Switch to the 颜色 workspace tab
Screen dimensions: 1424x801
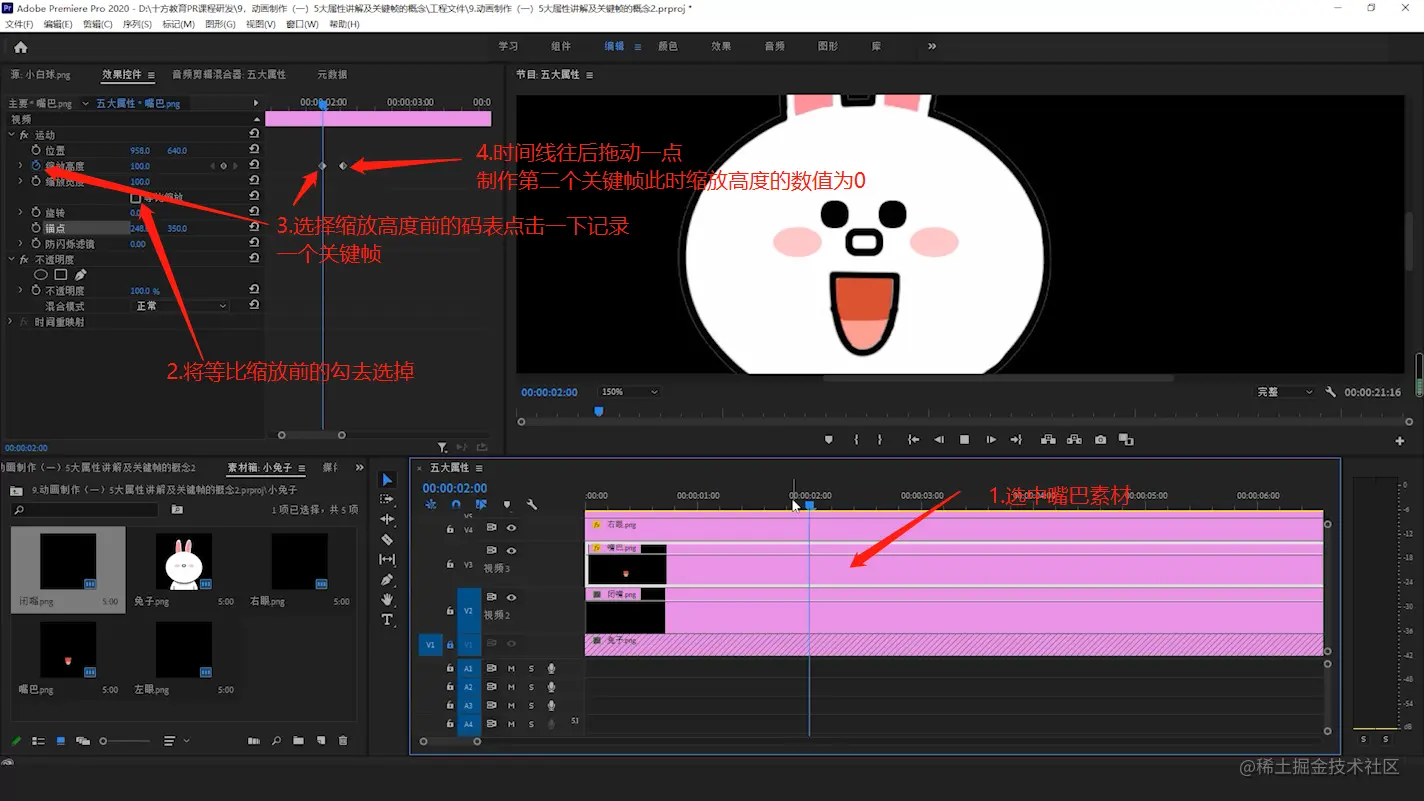[x=667, y=46]
